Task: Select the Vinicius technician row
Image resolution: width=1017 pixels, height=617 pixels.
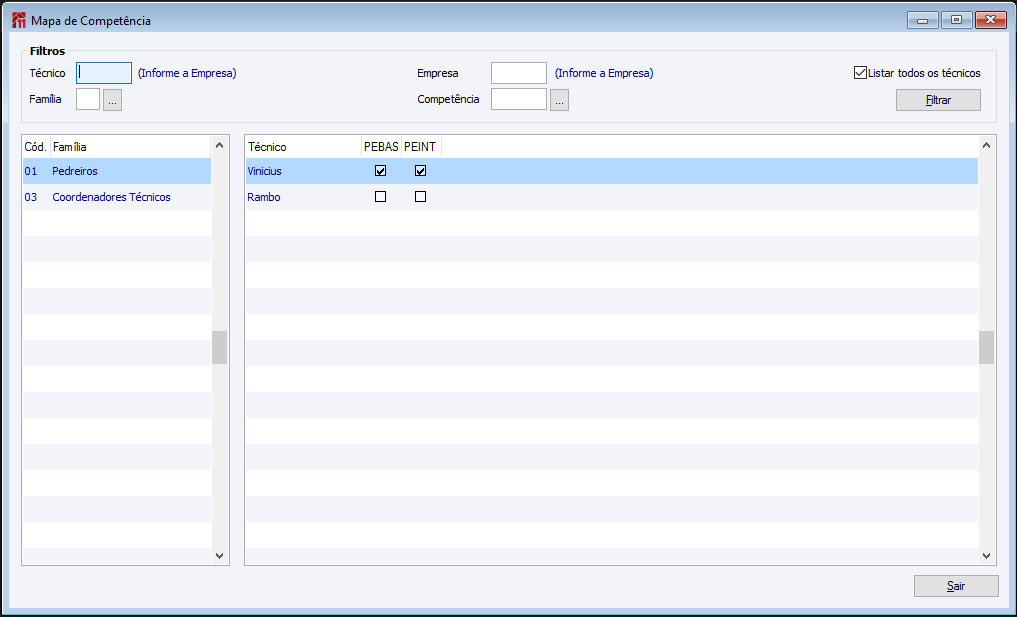Action: (612, 171)
